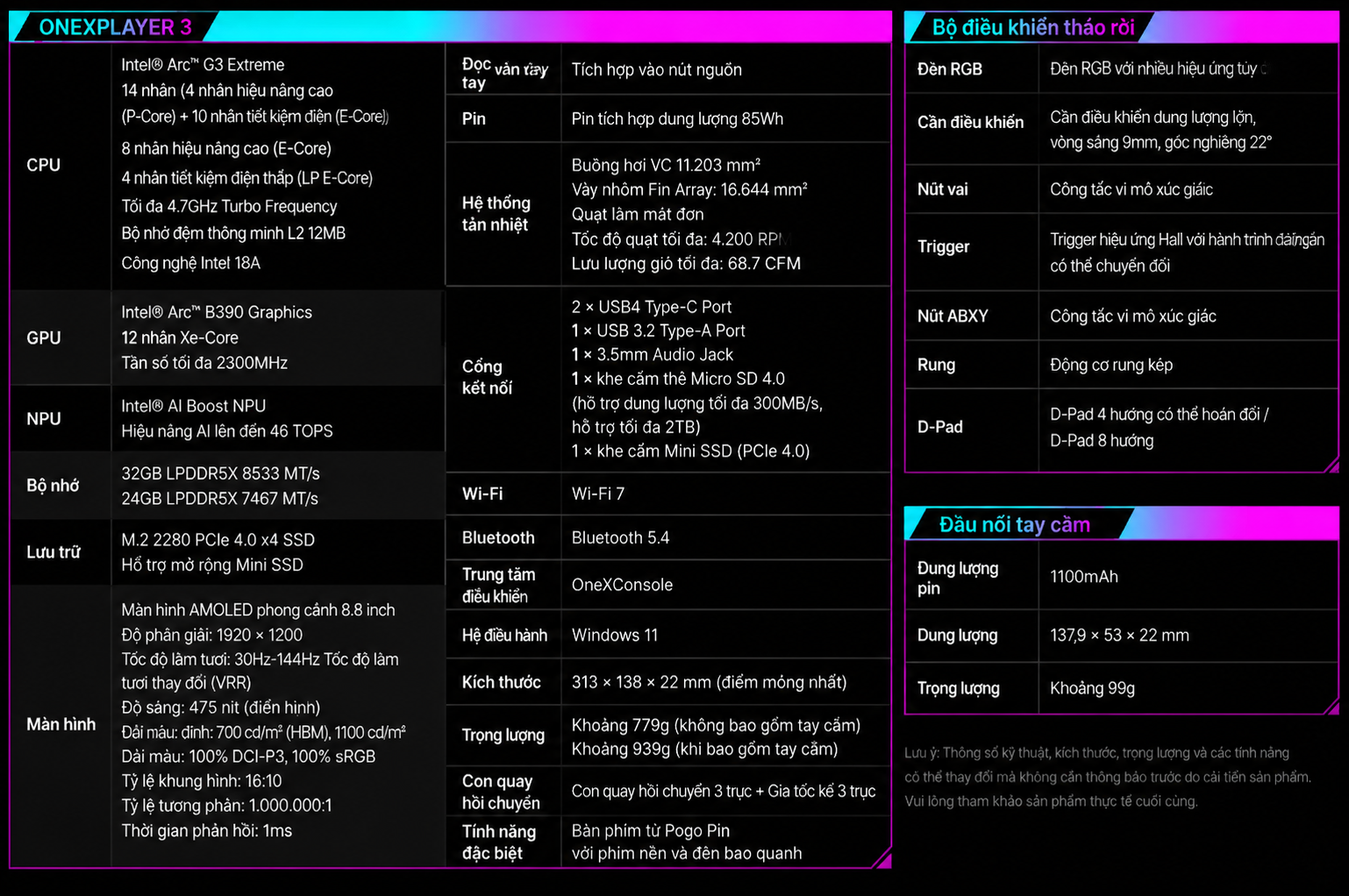Click the Màn hình row label
This screenshot has height=896, width=1349.
tap(61, 724)
